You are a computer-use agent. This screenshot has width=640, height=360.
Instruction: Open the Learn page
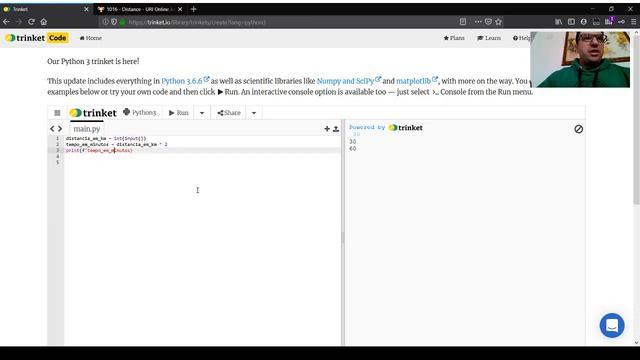point(489,38)
